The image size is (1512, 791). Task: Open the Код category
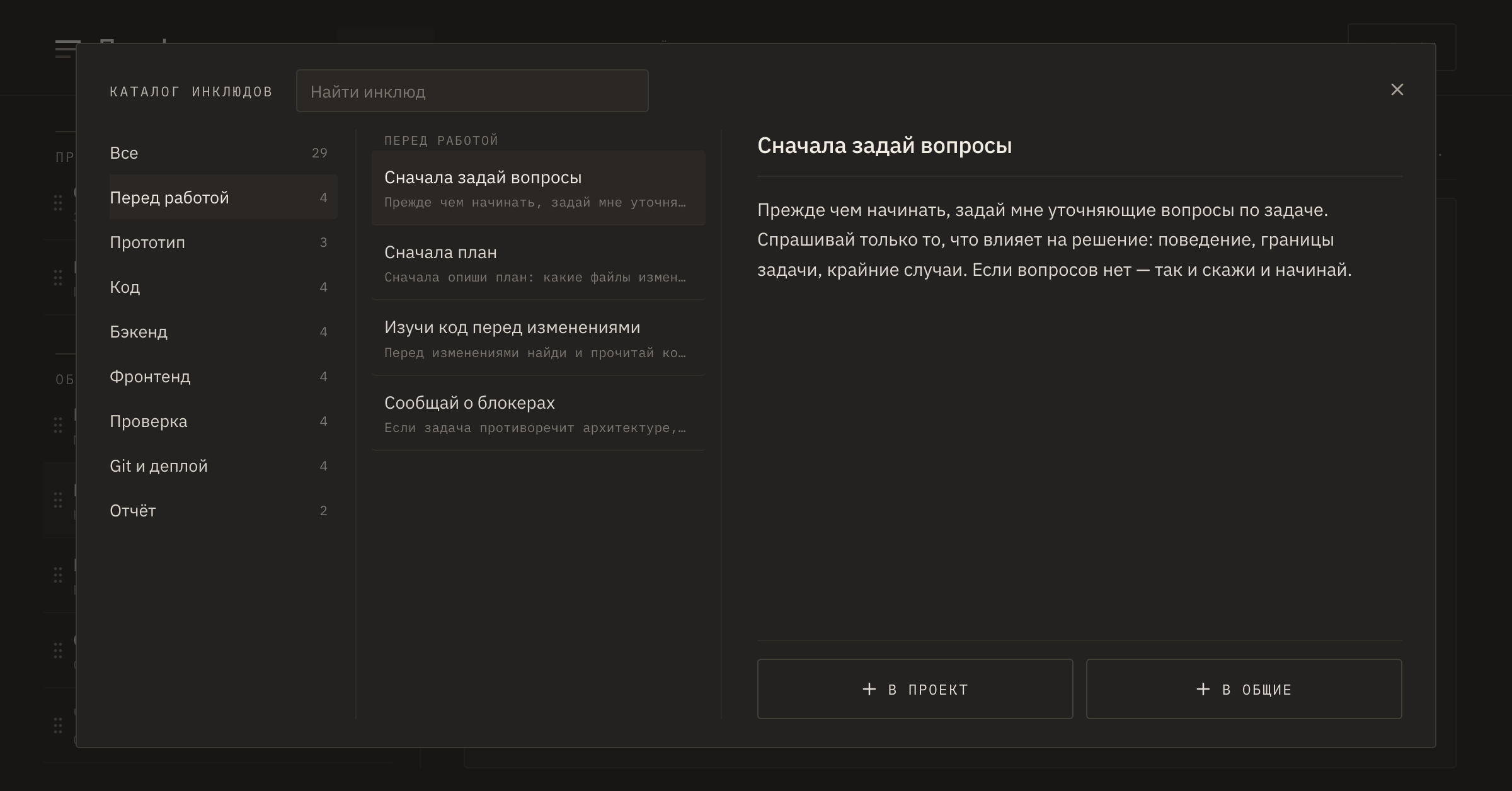tap(223, 287)
